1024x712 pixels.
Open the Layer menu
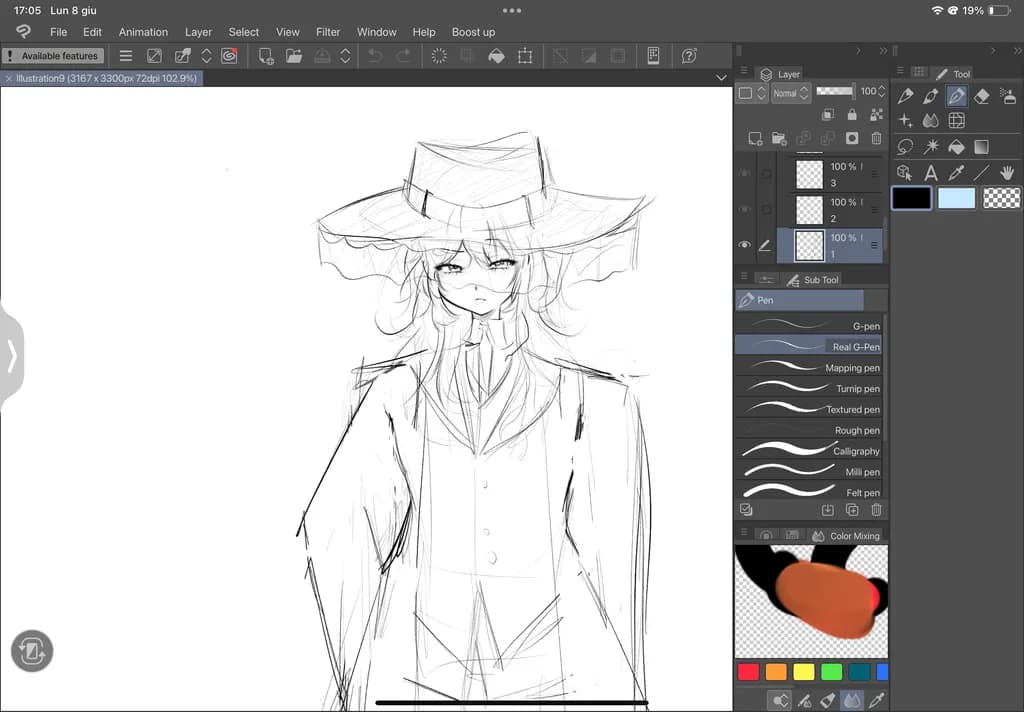(198, 32)
